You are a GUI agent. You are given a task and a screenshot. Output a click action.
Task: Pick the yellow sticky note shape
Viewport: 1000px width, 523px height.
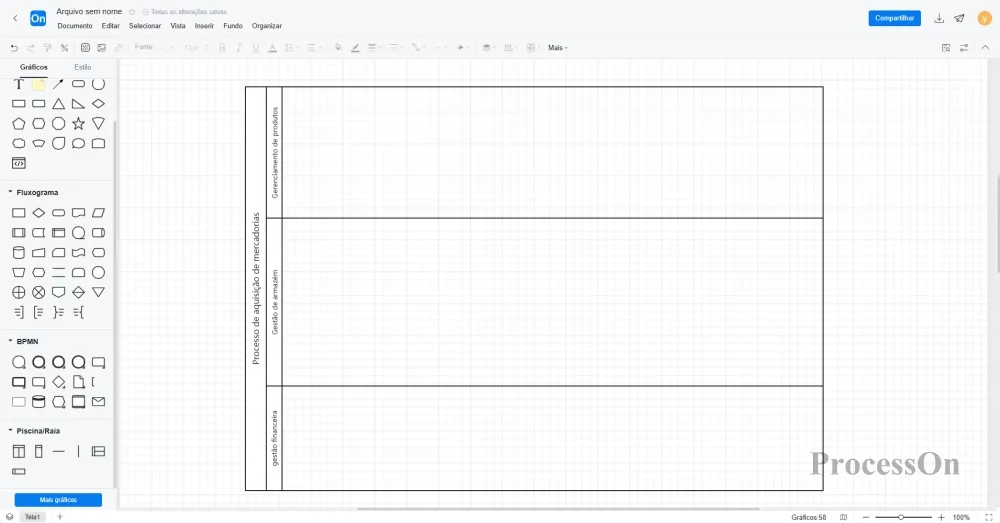(x=38, y=84)
